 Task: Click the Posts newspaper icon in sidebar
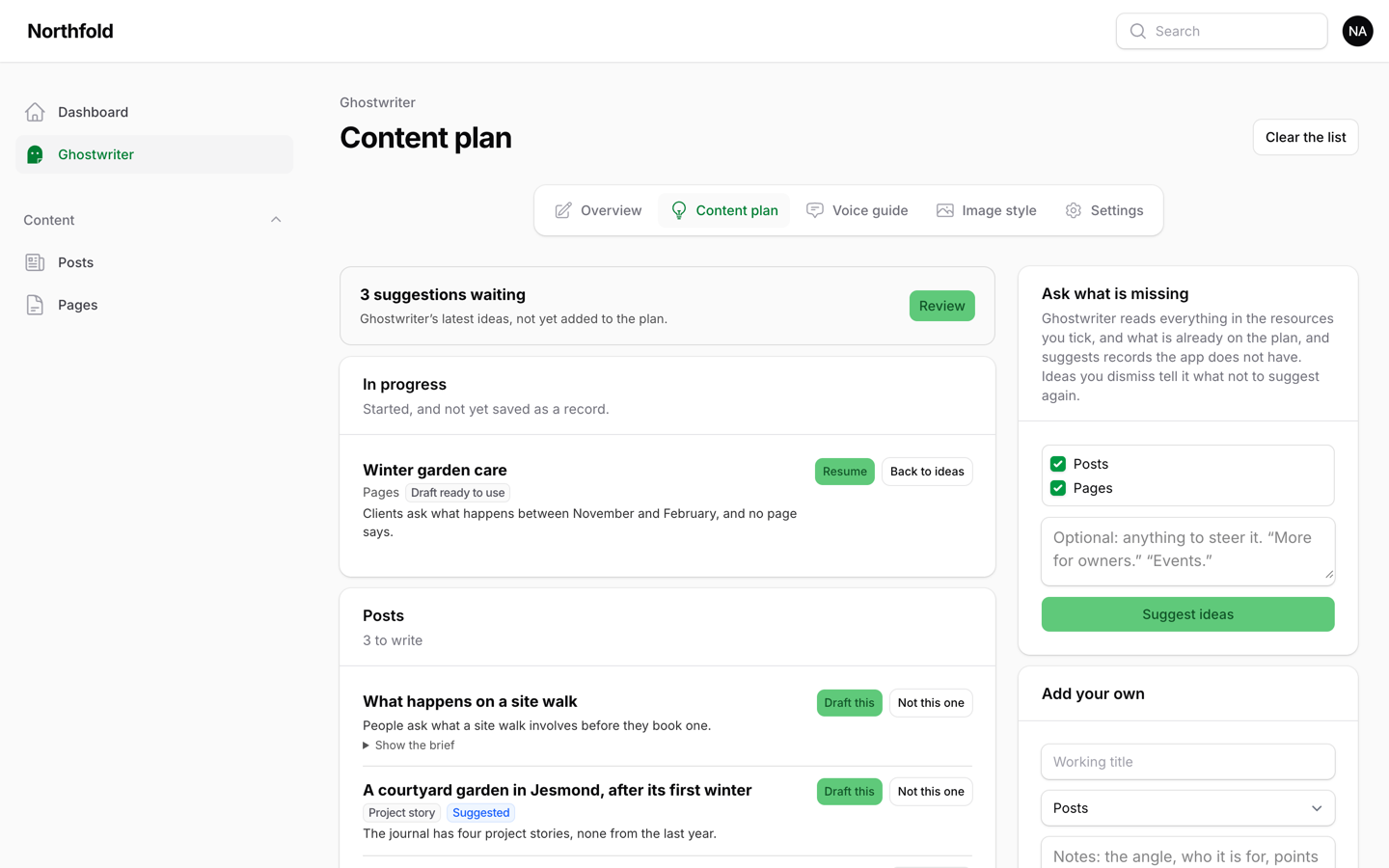tap(35, 262)
